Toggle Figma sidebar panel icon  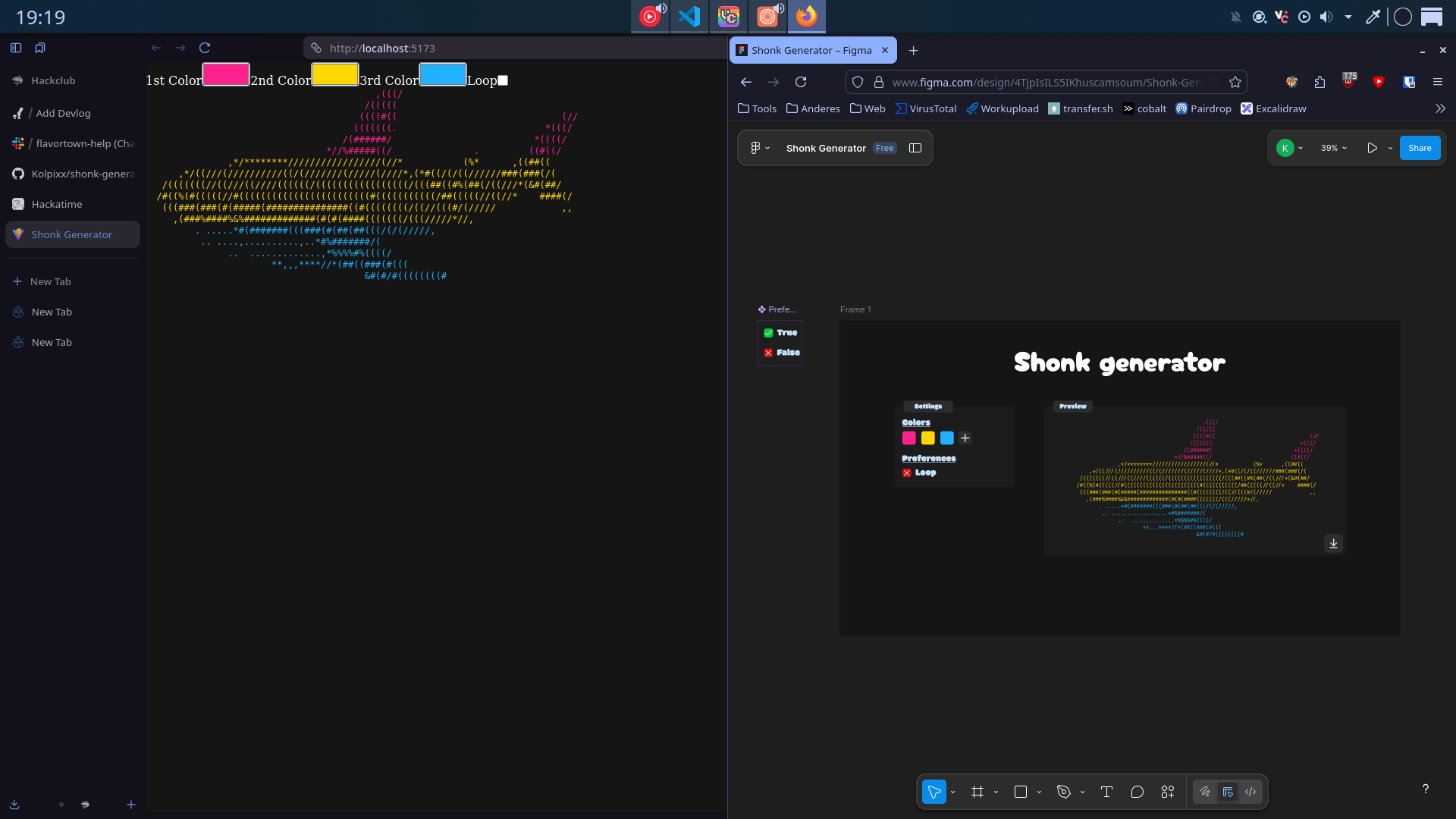(915, 148)
